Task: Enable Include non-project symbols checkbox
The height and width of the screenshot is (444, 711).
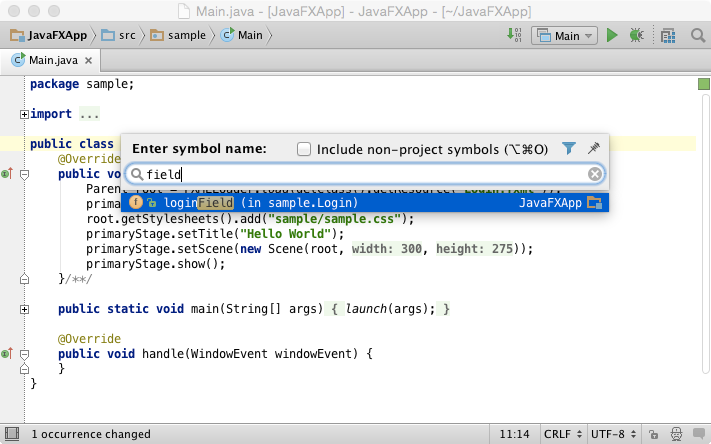Action: (304, 149)
